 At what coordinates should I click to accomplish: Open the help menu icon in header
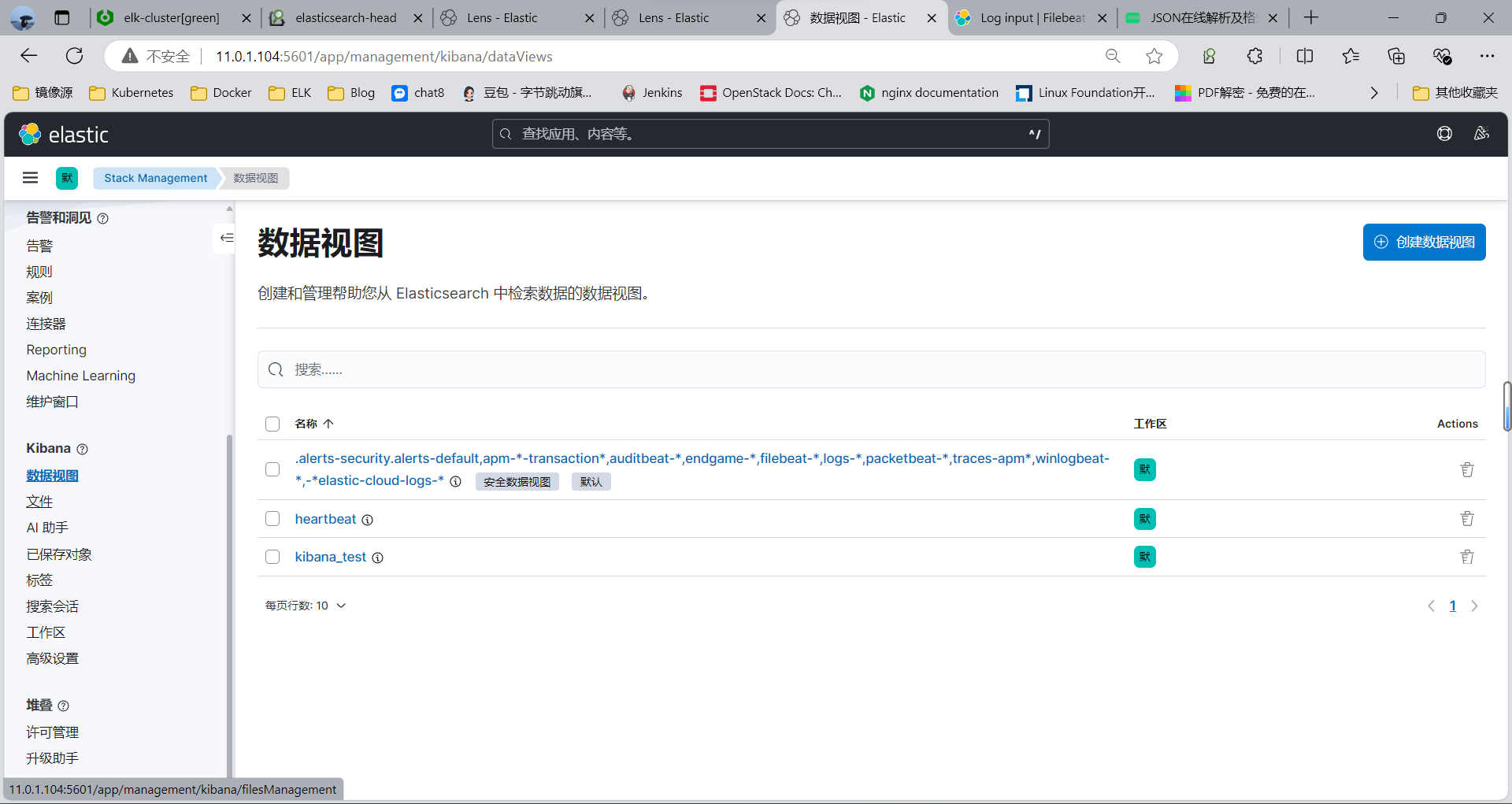click(1444, 134)
